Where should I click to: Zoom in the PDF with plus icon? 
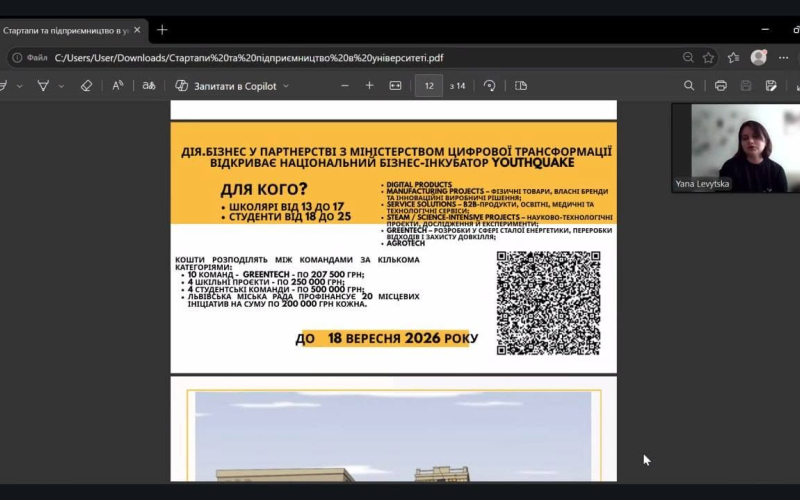369,86
